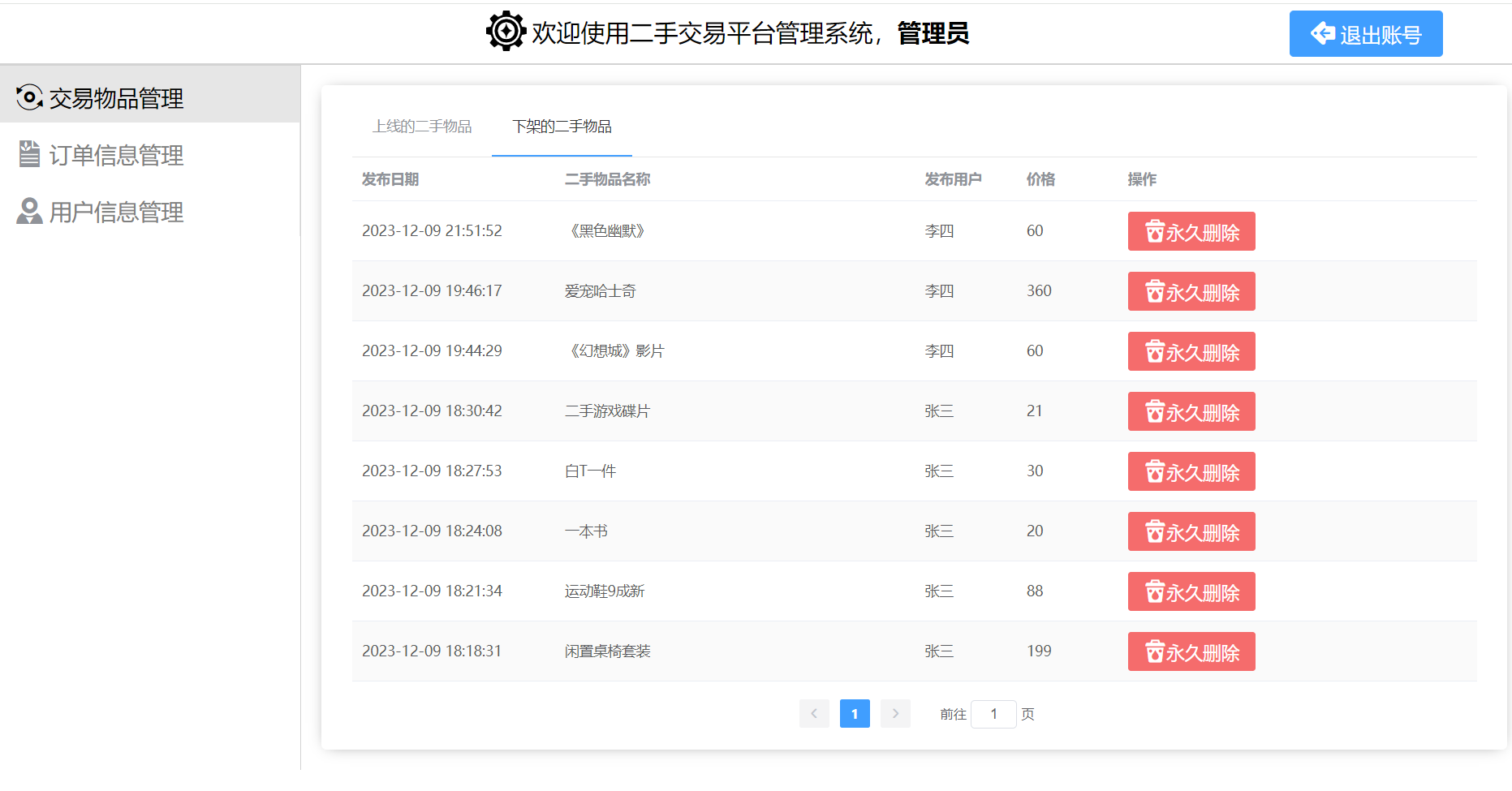Select page 1 in pagination

855,713
